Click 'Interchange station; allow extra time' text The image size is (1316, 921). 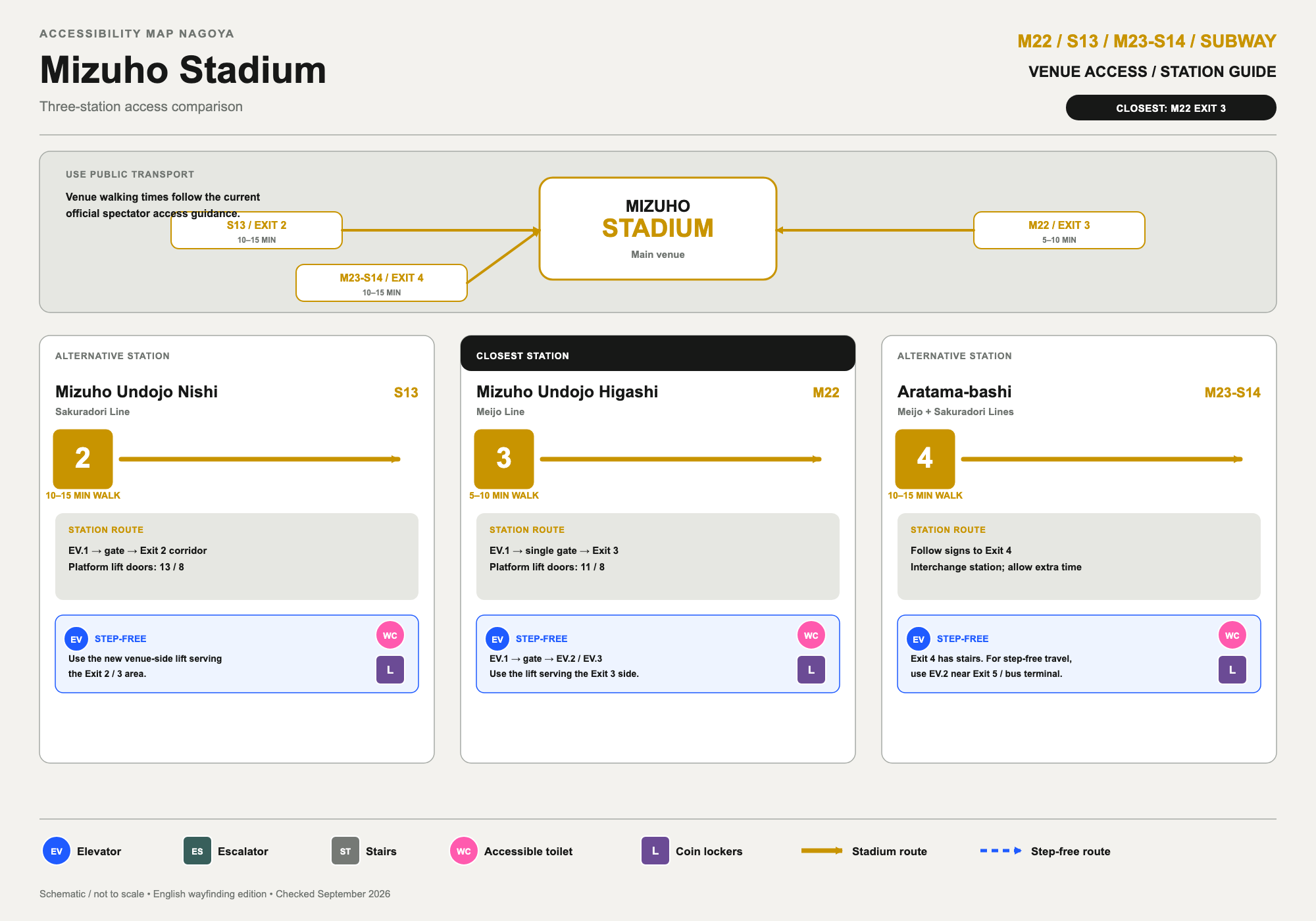pos(996,567)
